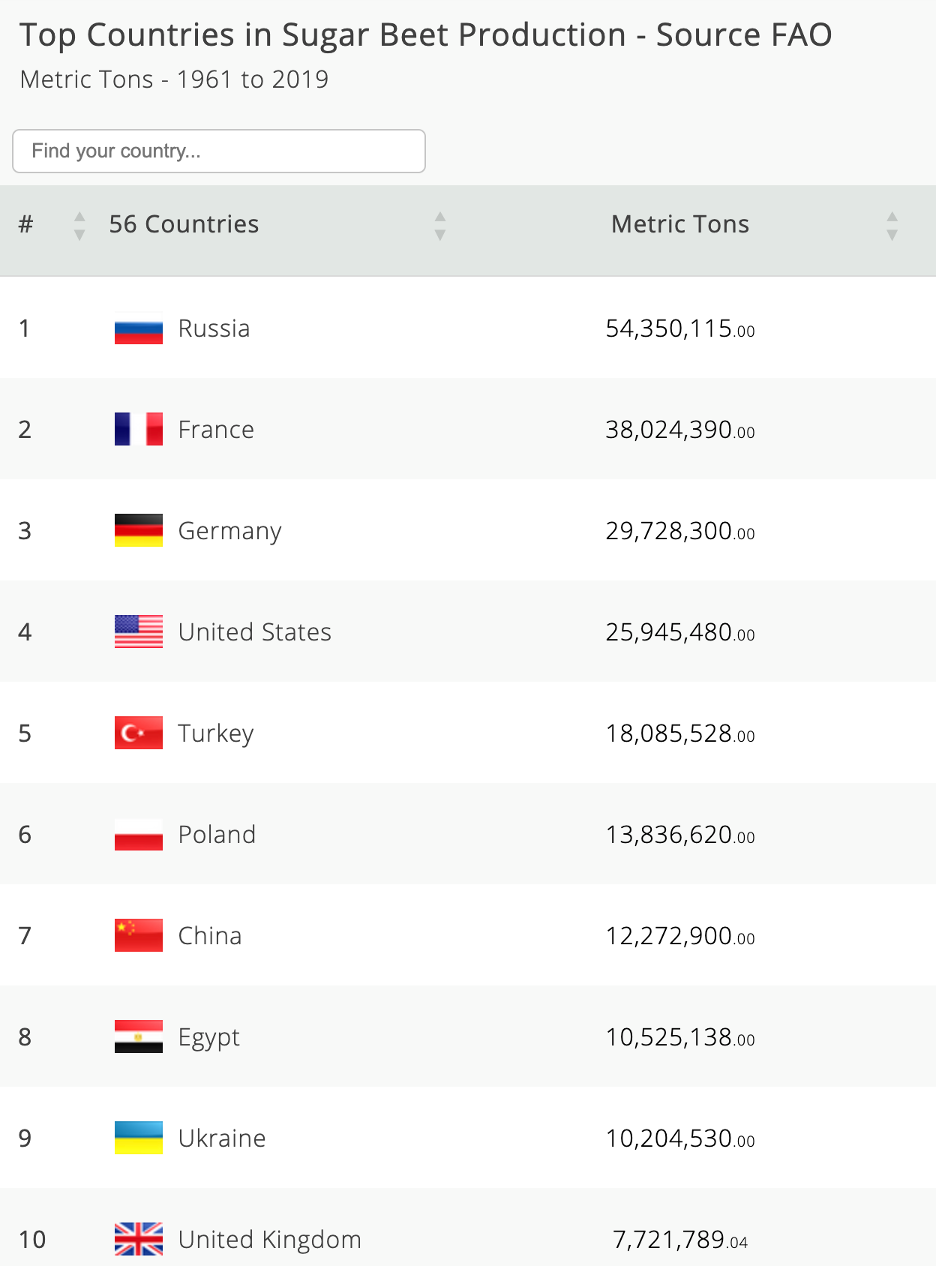Viewport: 936px width, 1266px height.
Task: Click the Russia flag icon
Action: pos(139,328)
